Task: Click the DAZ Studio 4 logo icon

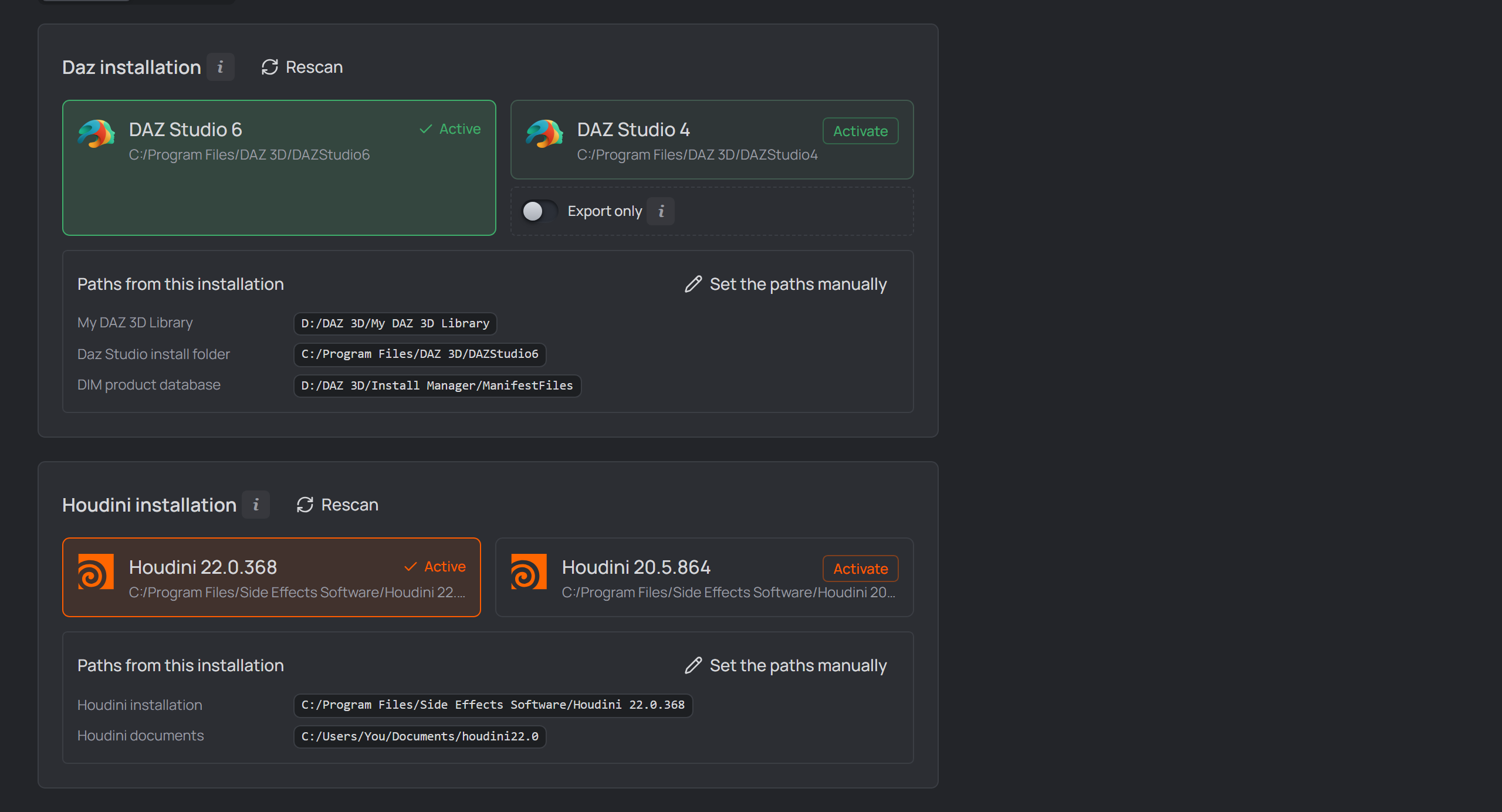Action: 544,134
